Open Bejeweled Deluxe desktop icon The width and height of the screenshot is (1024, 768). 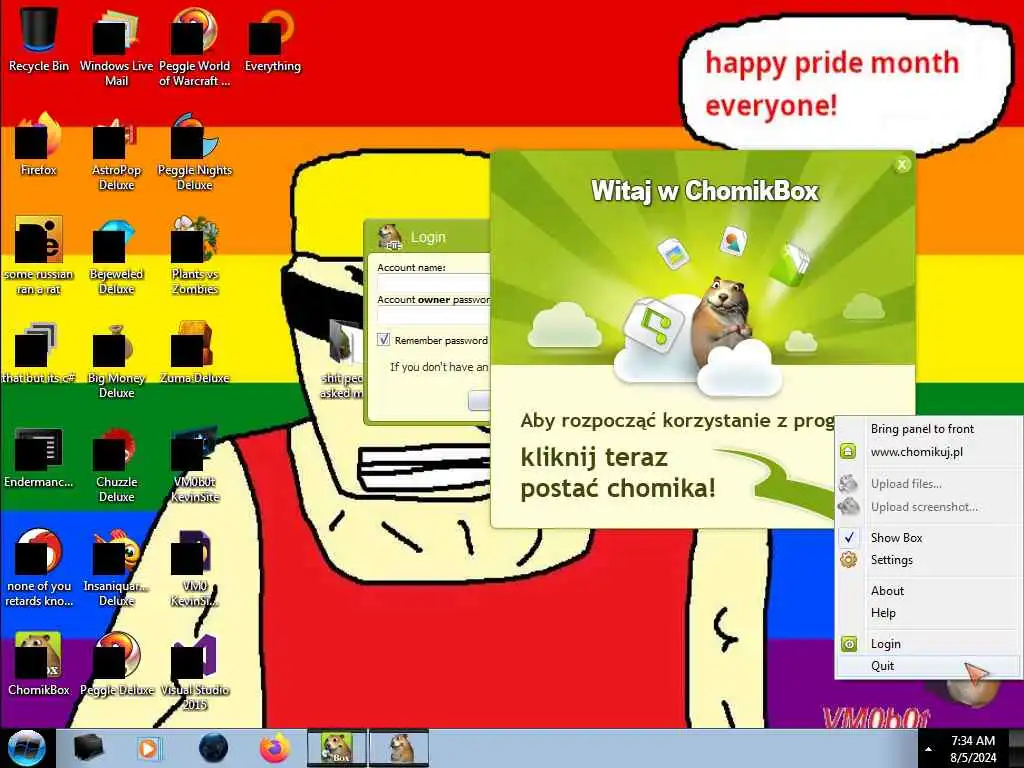click(116, 255)
